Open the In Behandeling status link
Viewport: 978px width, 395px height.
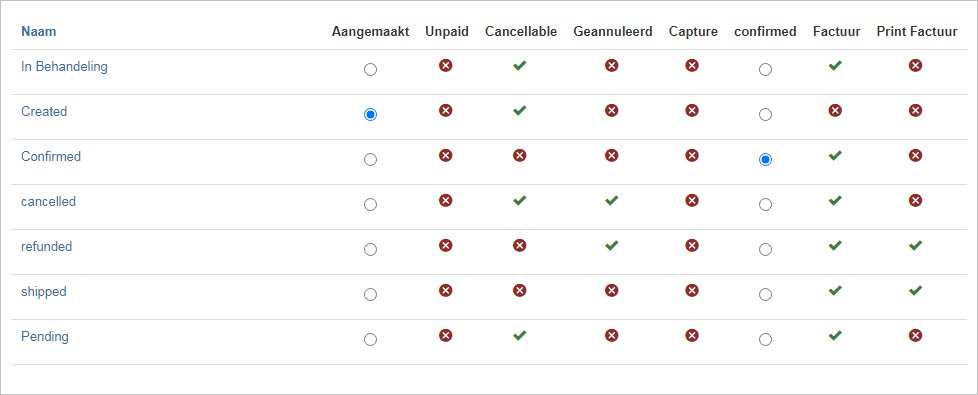(x=64, y=67)
